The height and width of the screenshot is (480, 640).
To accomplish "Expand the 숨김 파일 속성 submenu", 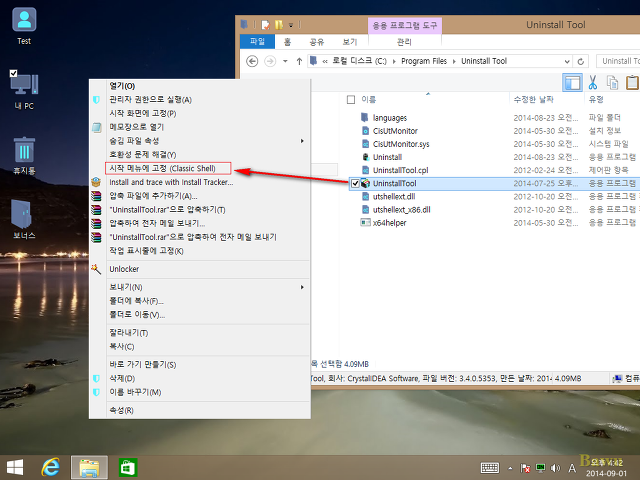I will [x=200, y=141].
